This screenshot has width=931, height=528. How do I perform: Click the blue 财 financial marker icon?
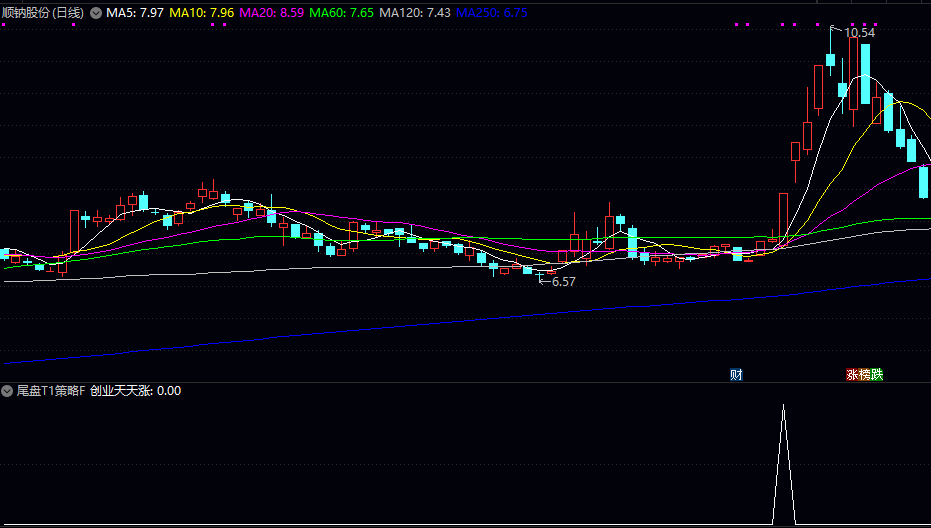tap(736, 375)
